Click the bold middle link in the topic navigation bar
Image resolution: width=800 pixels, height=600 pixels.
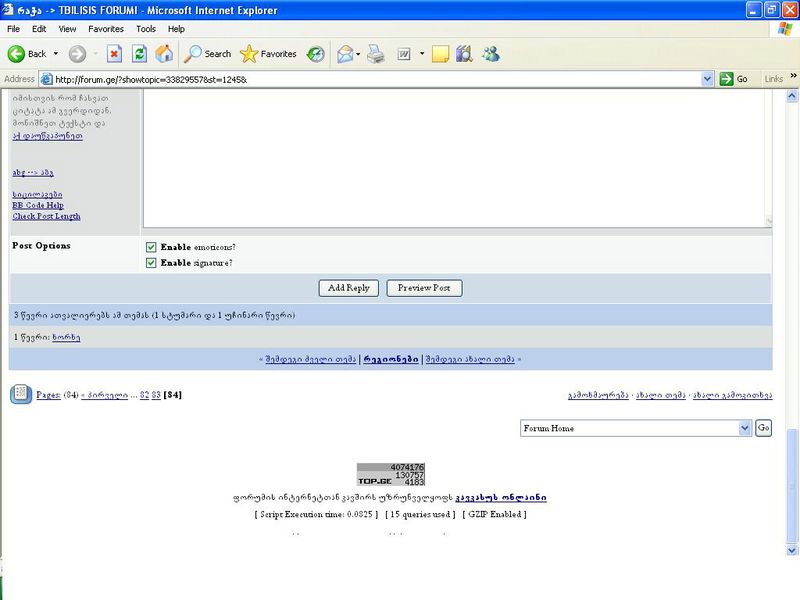(391, 359)
